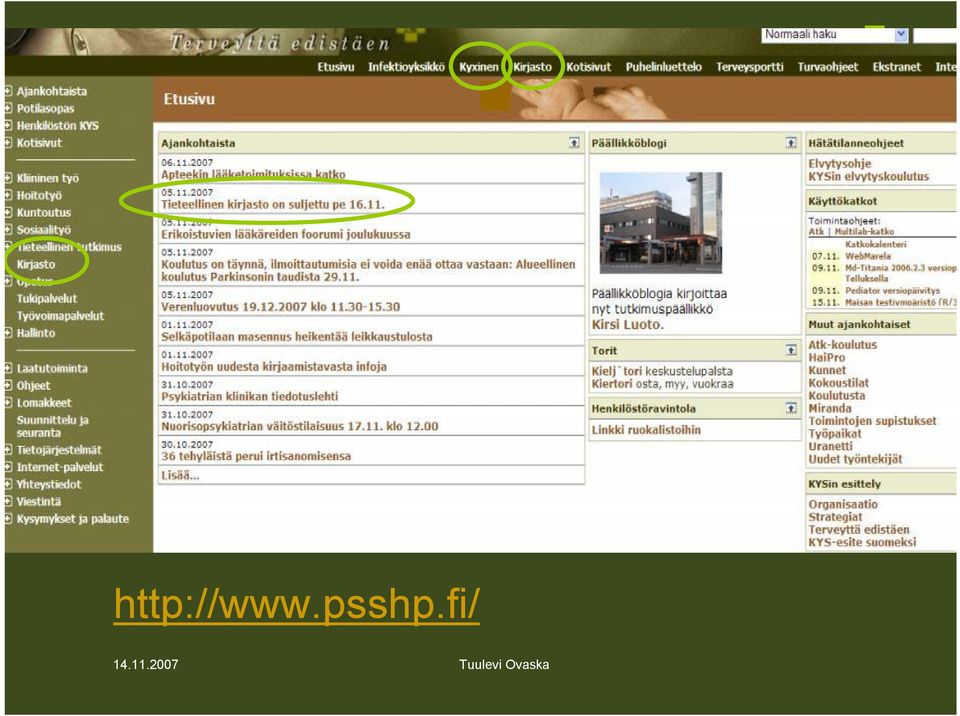Open Ekstranet in the top navigation
The width and height of the screenshot is (960, 716).
[x=896, y=67]
